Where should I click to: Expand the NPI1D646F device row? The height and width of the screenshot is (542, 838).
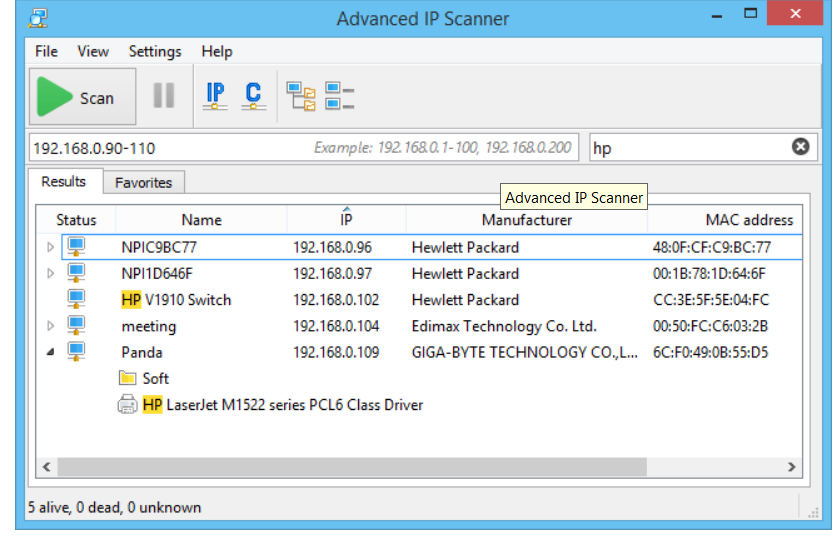pyautogui.click(x=51, y=273)
